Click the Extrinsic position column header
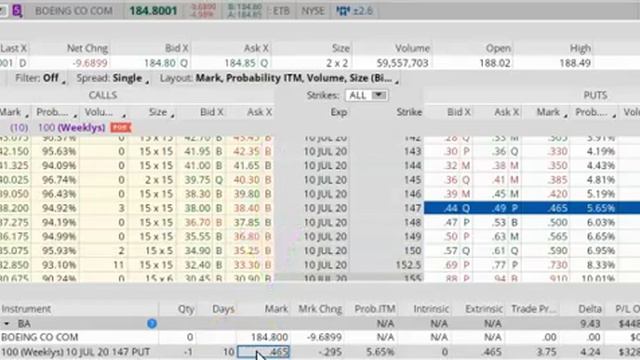The height and width of the screenshot is (360, 640). (x=484, y=309)
